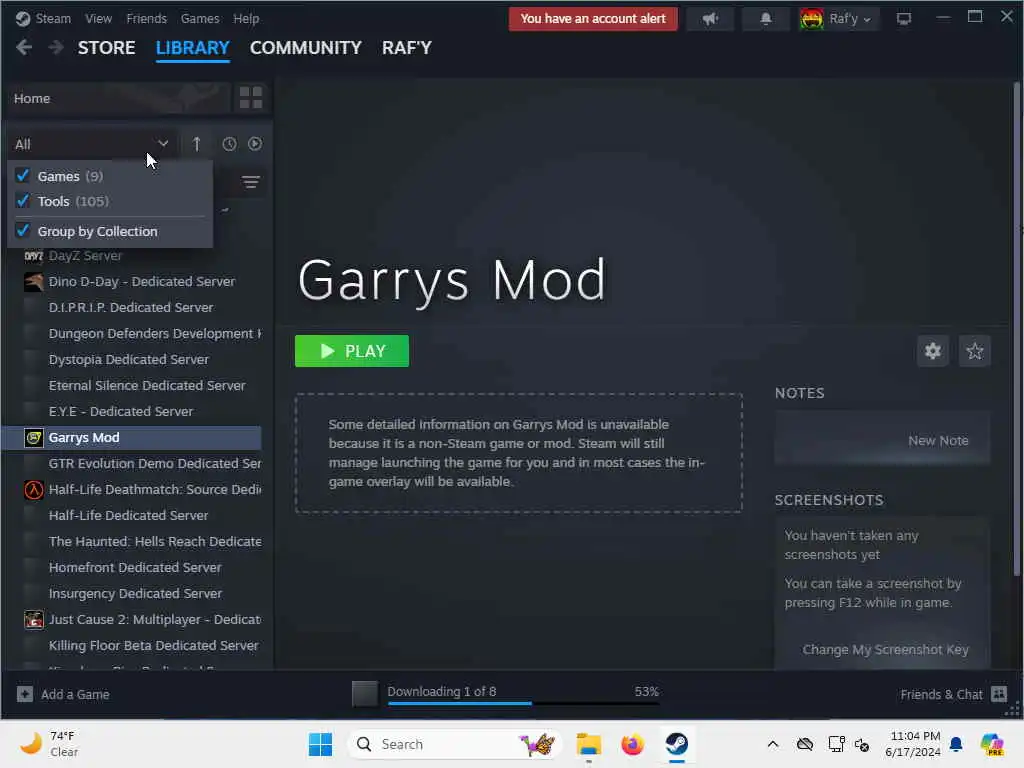Toggle Group by Collection checkbox
Viewport: 1024px width, 768px height.
(x=23, y=231)
